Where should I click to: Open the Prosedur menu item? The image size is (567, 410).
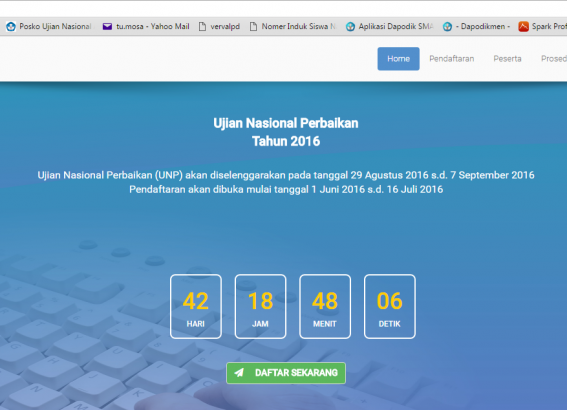554,59
